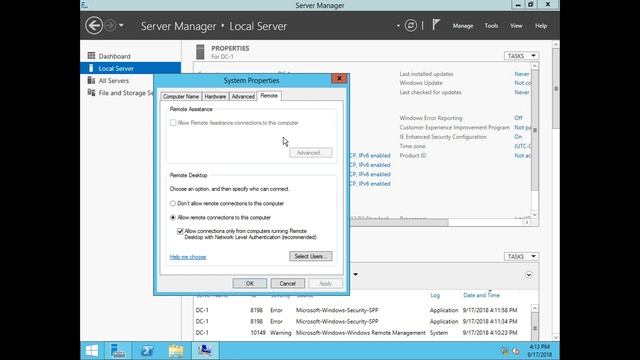Open the Events TASKS dropdown
Viewport: 640px width, 360px height.
[x=521, y=256]
